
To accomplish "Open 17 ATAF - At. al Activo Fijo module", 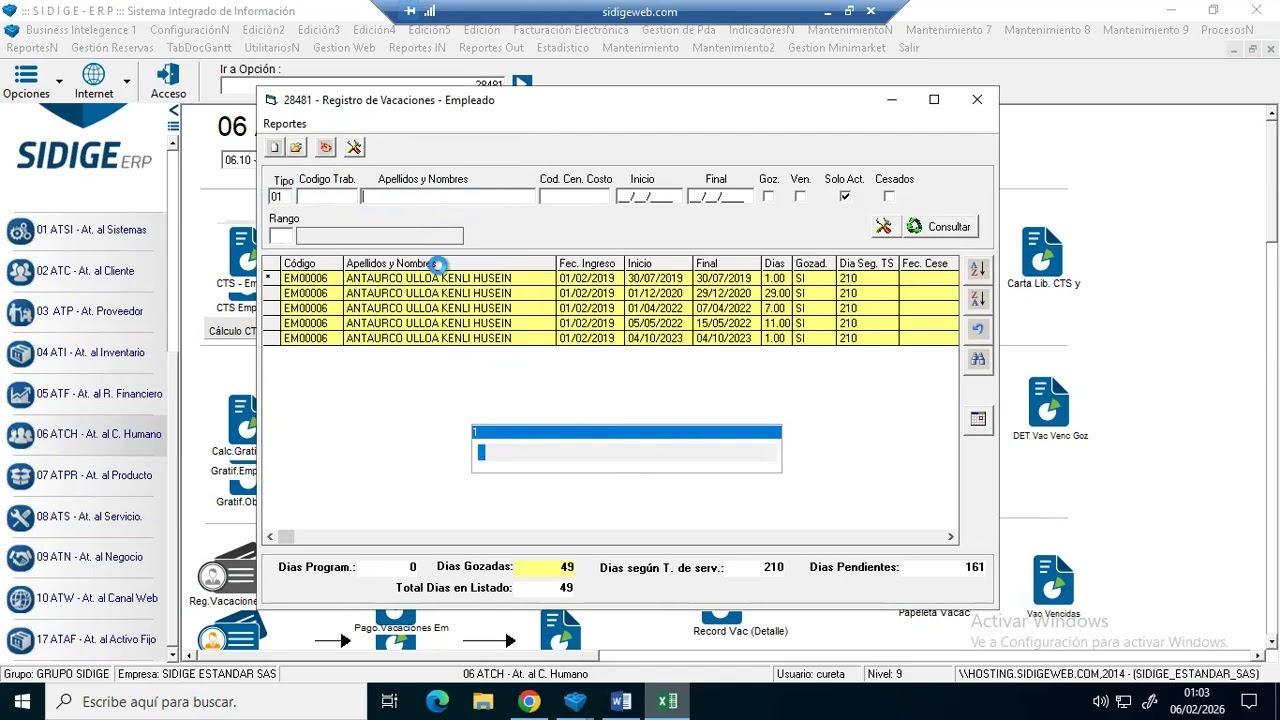I will (83, 639).
